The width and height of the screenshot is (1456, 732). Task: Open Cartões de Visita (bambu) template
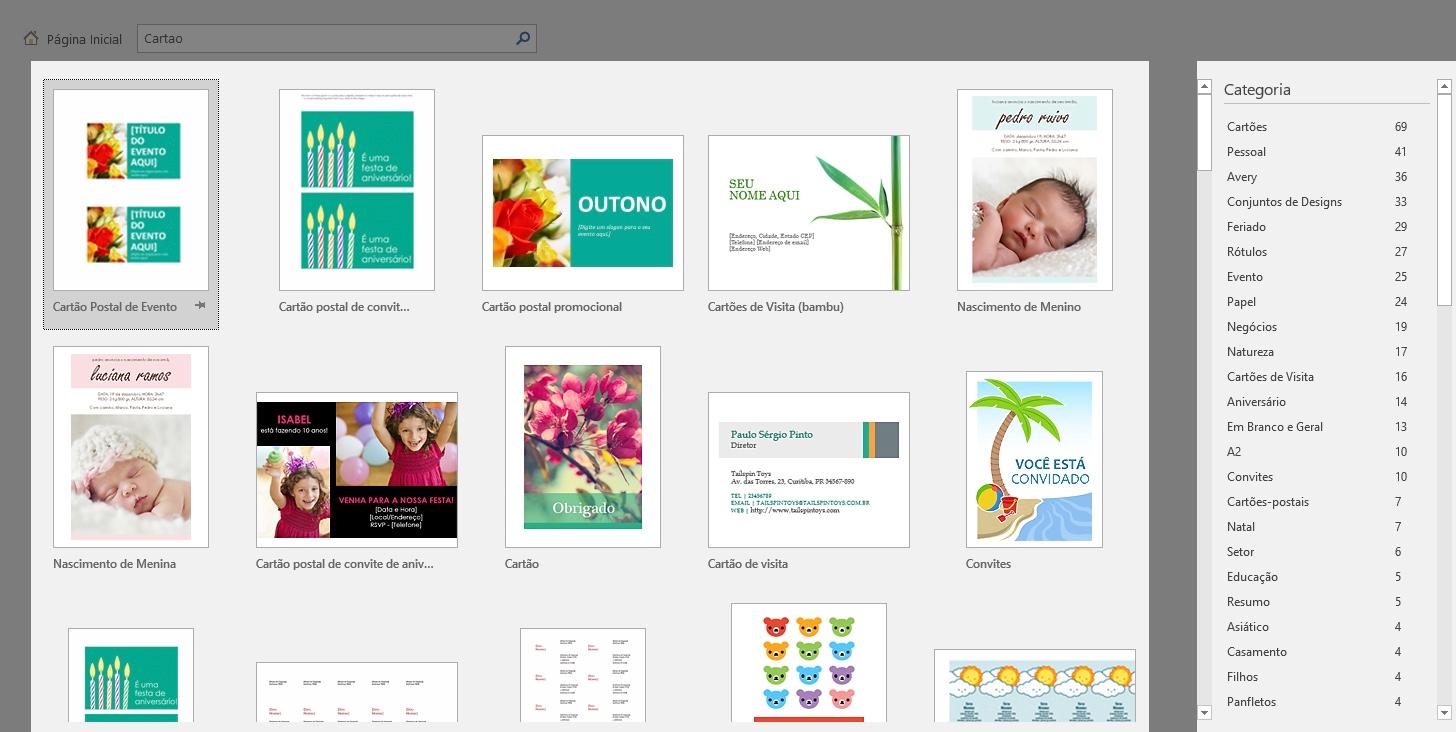click(809, 213)
